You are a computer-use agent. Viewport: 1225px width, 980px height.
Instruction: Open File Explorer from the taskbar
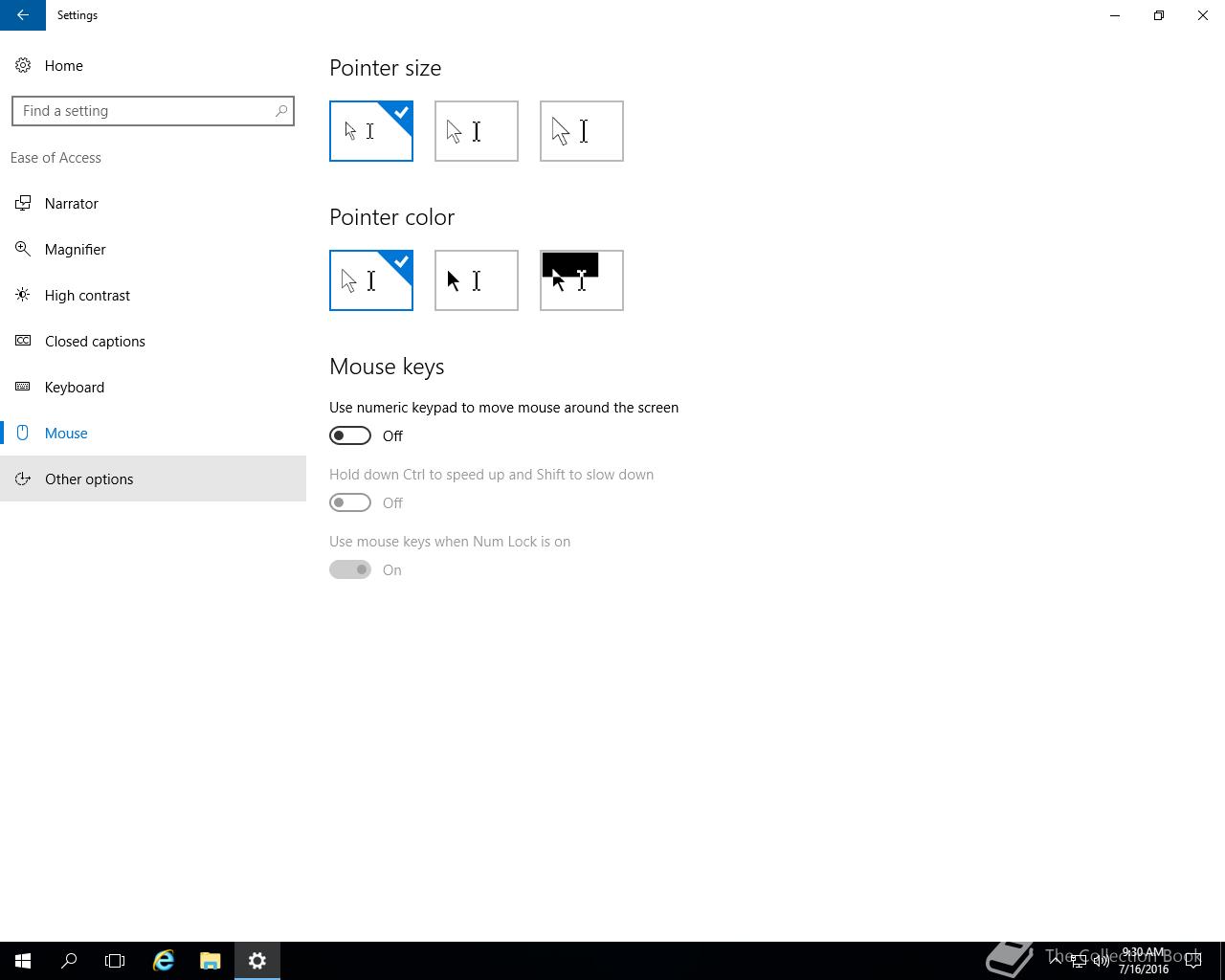[211, 961]
